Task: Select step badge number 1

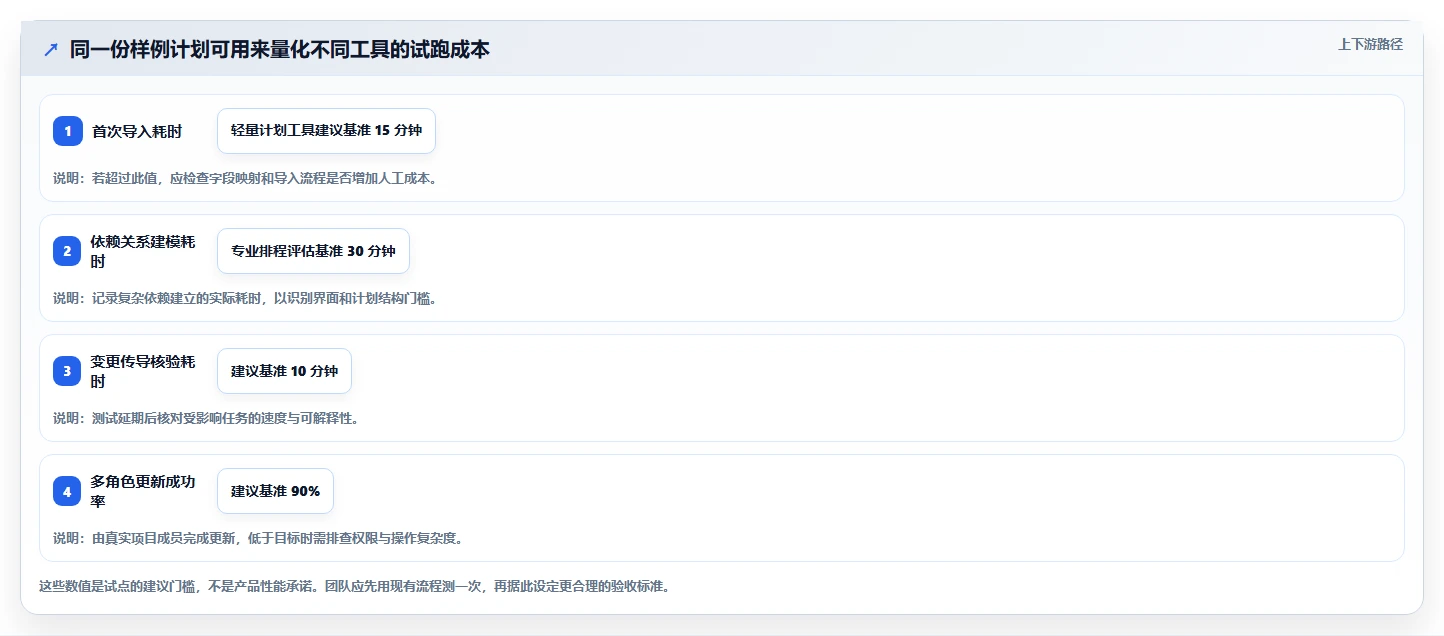Action: click(68, 131)
